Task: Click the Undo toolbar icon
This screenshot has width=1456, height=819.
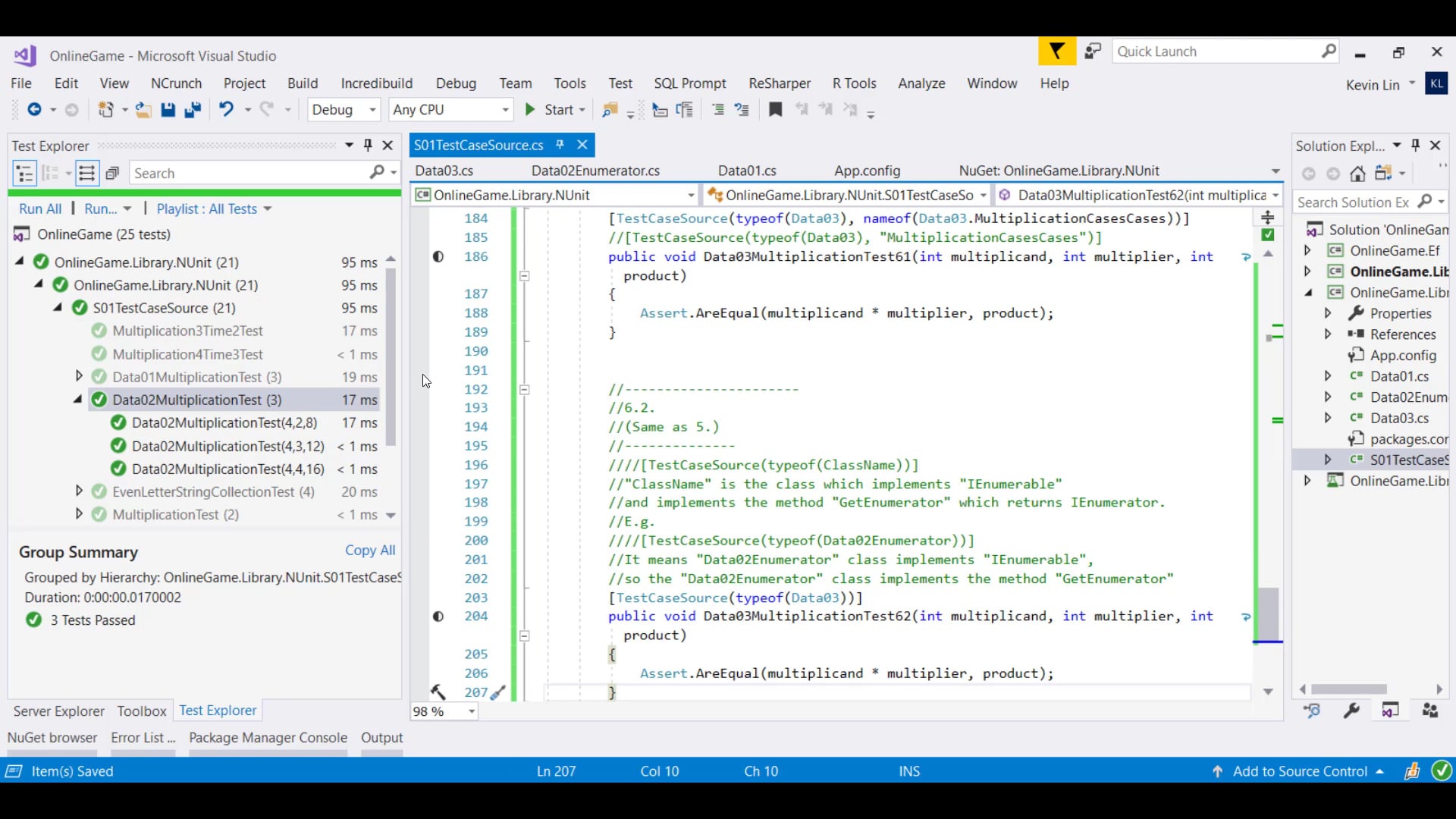Action: coord(226,110)
